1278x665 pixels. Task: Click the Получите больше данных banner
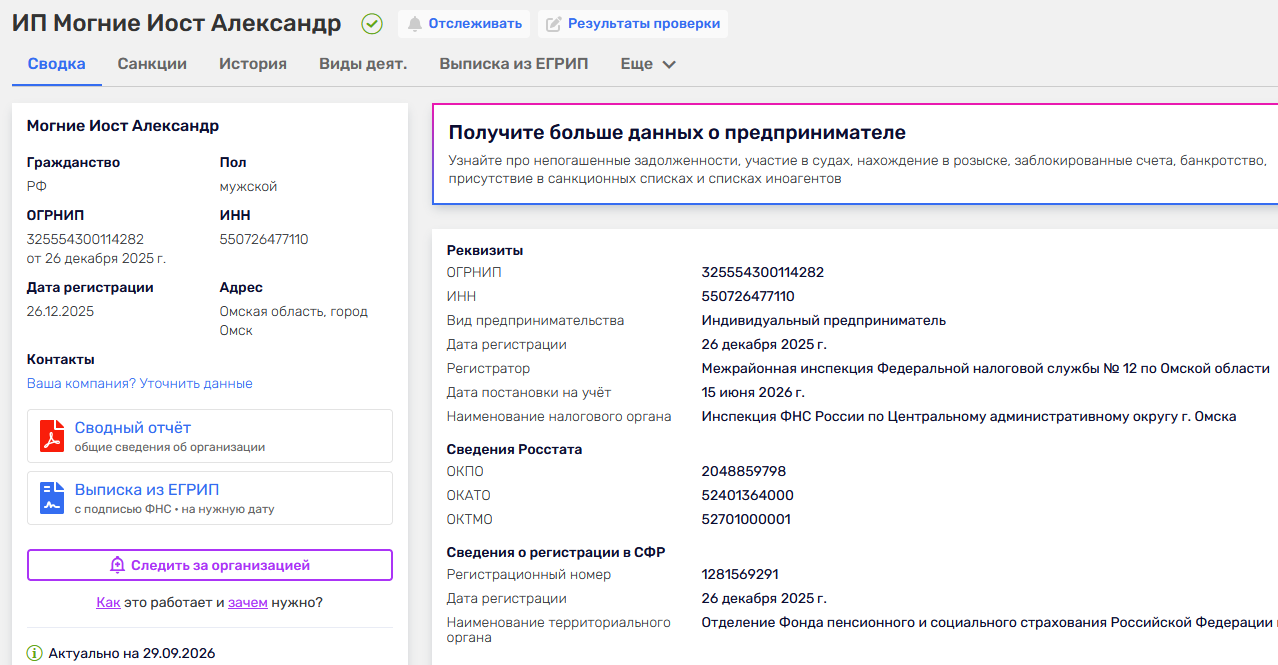pyautogui.click(x=855, y=154)
